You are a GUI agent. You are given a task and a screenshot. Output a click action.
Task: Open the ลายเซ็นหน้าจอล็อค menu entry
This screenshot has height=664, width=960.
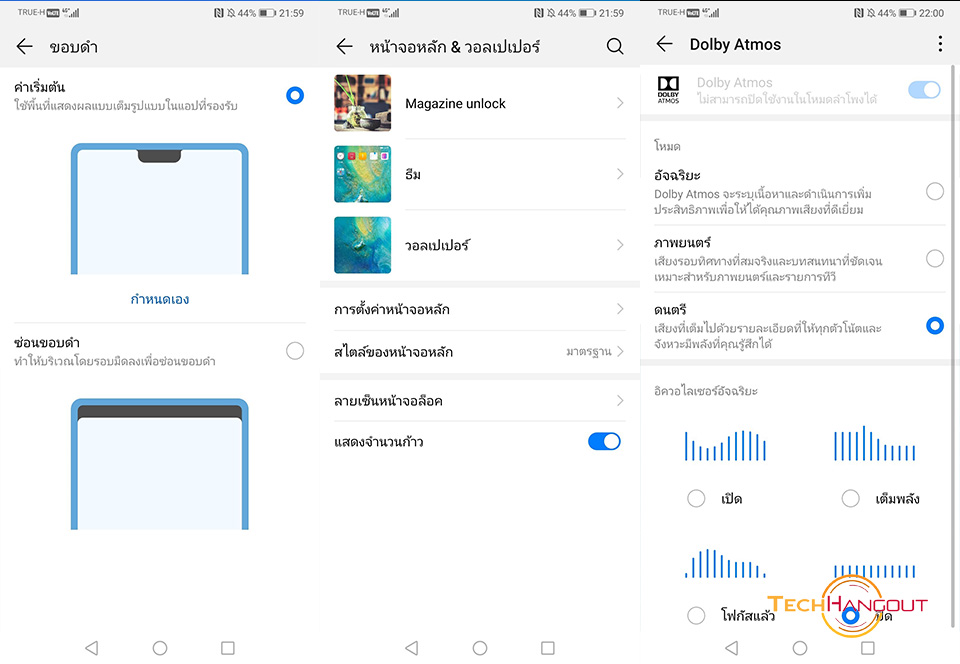[x=480, y=401]
